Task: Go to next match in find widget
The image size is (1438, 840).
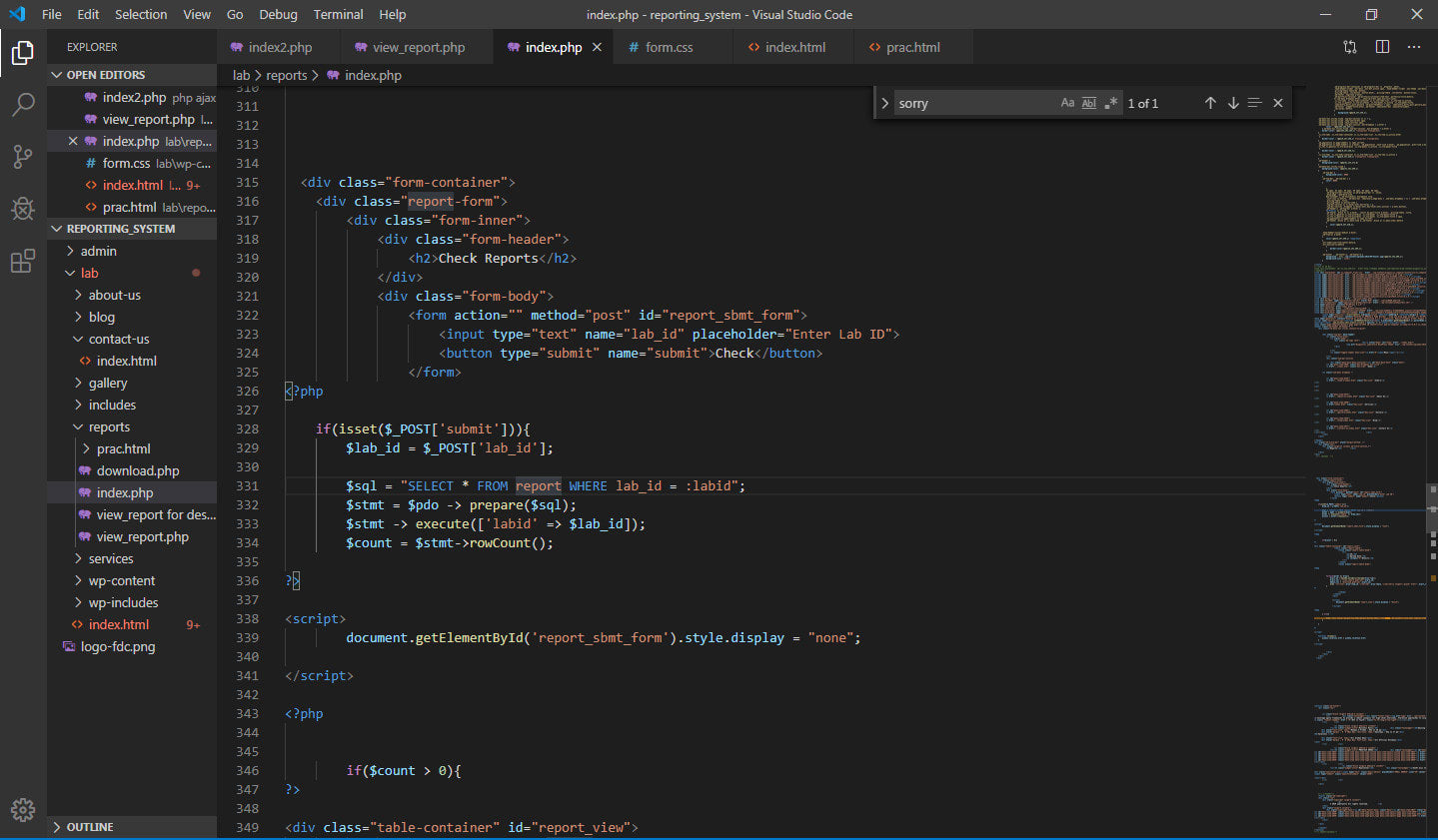Action: pyautogui.click(x=1233, y=103)
